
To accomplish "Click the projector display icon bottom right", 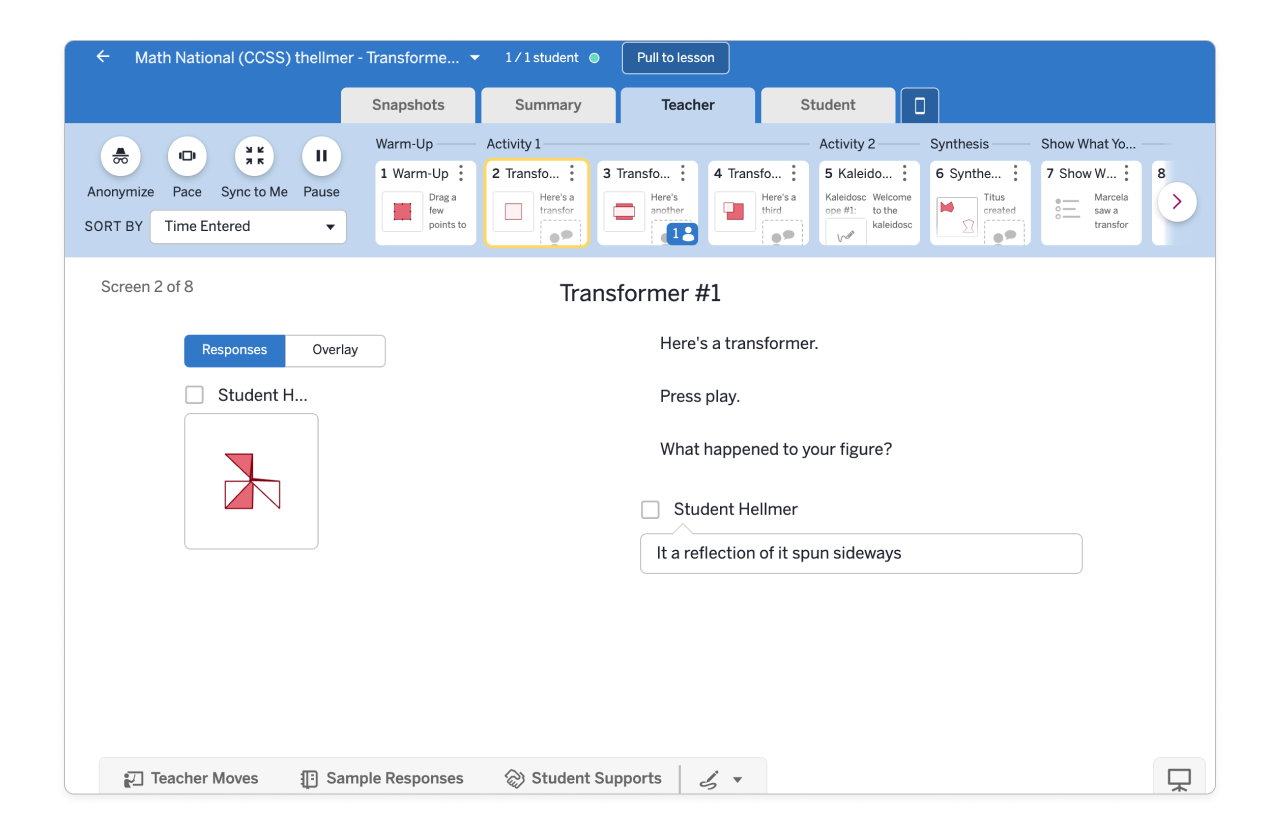I will [x=1179, y=778].
